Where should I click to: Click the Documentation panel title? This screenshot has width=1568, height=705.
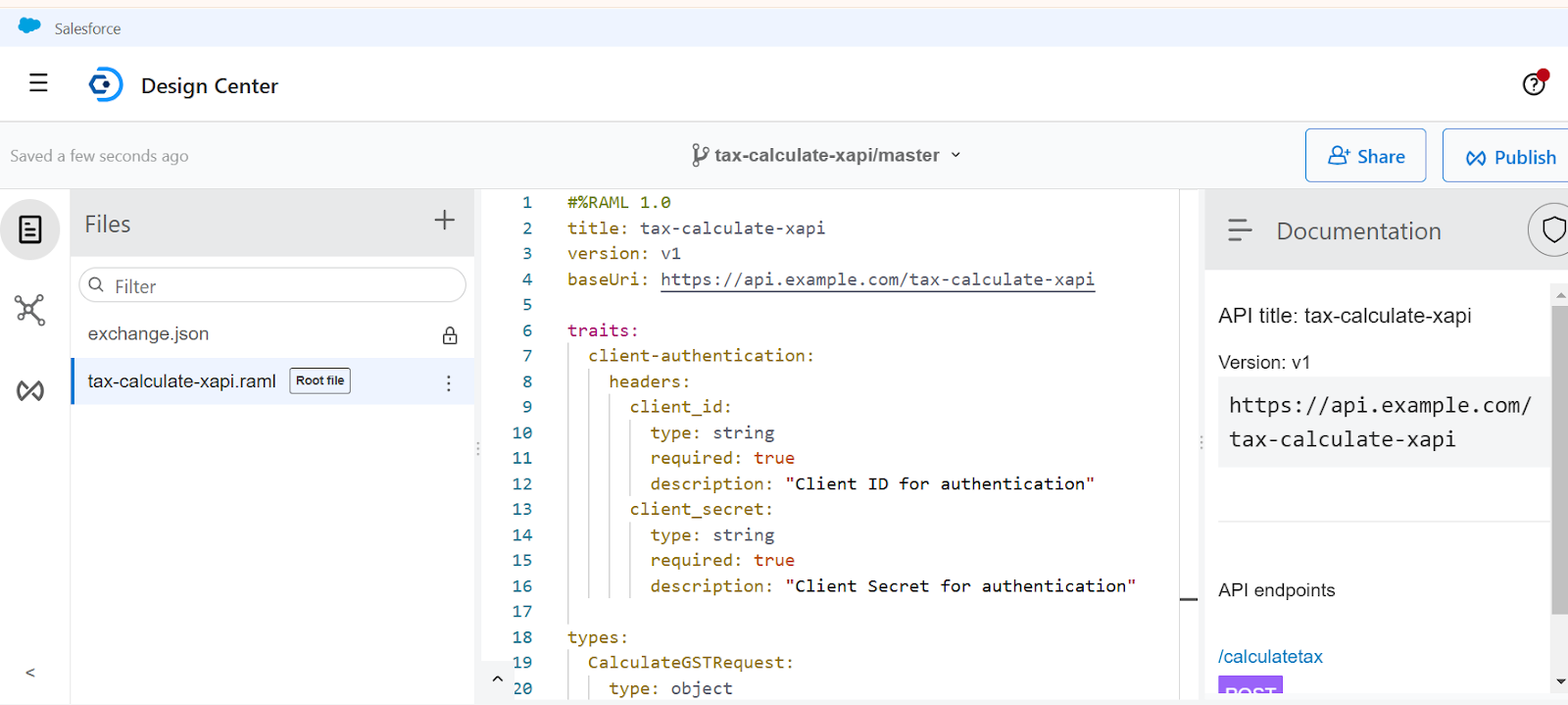1358,231
